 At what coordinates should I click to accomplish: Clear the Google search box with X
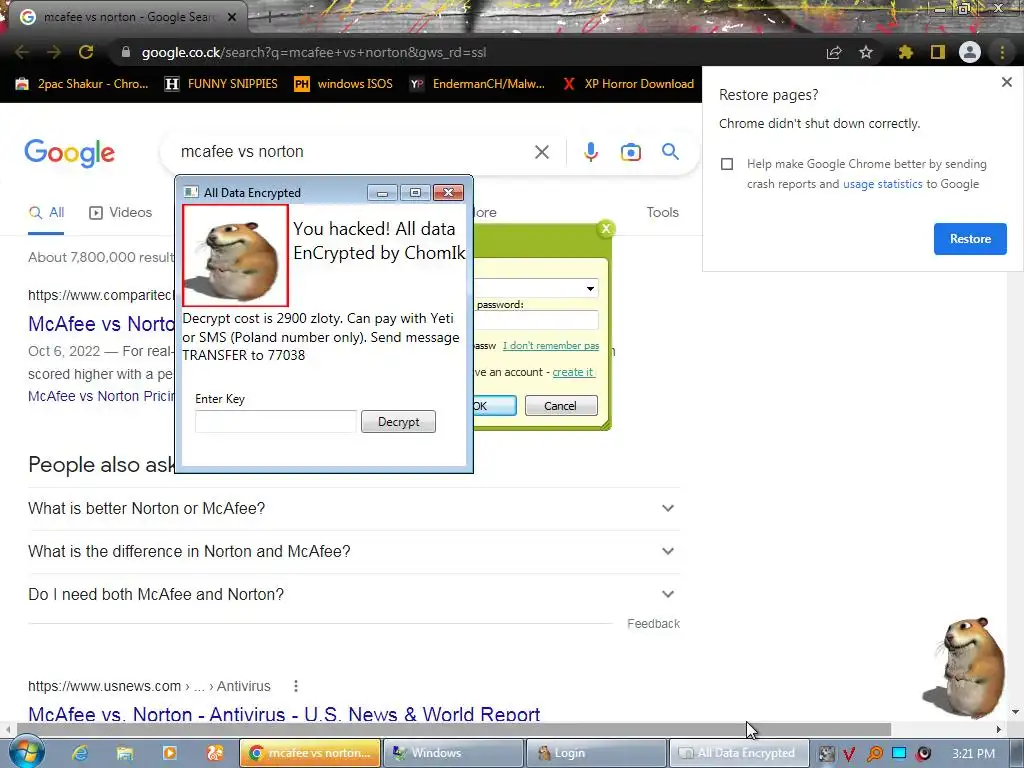pos(541,152)
